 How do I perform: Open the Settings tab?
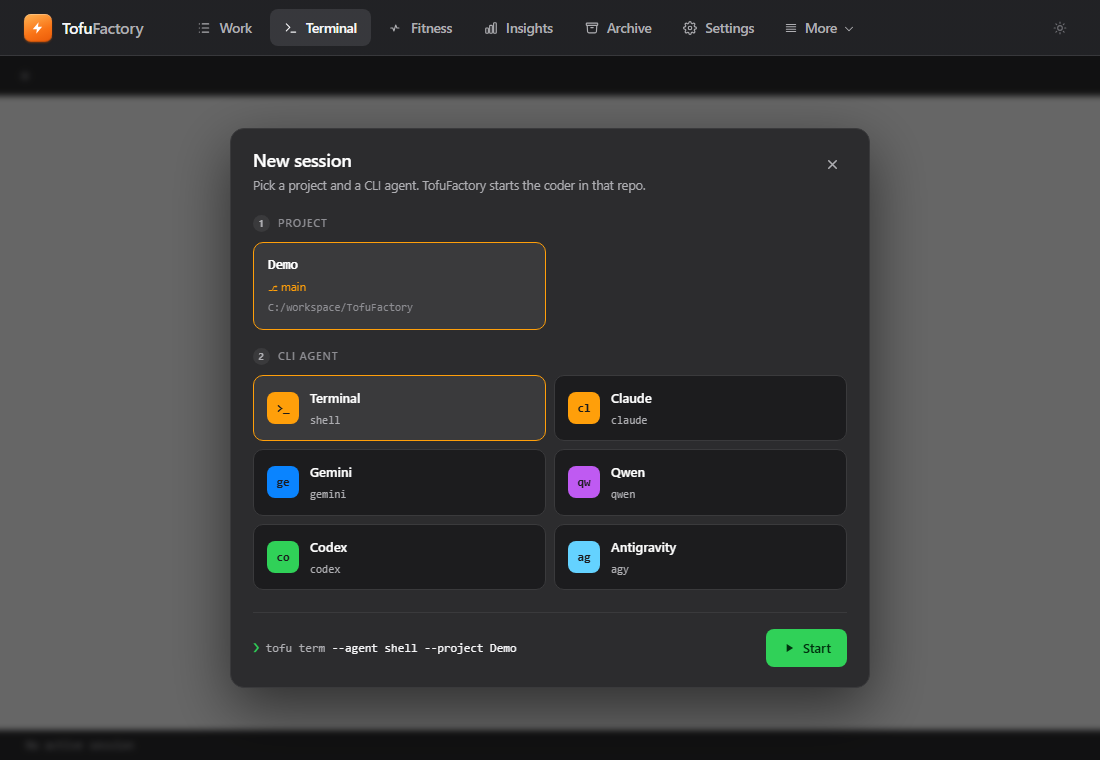(719, 28)
